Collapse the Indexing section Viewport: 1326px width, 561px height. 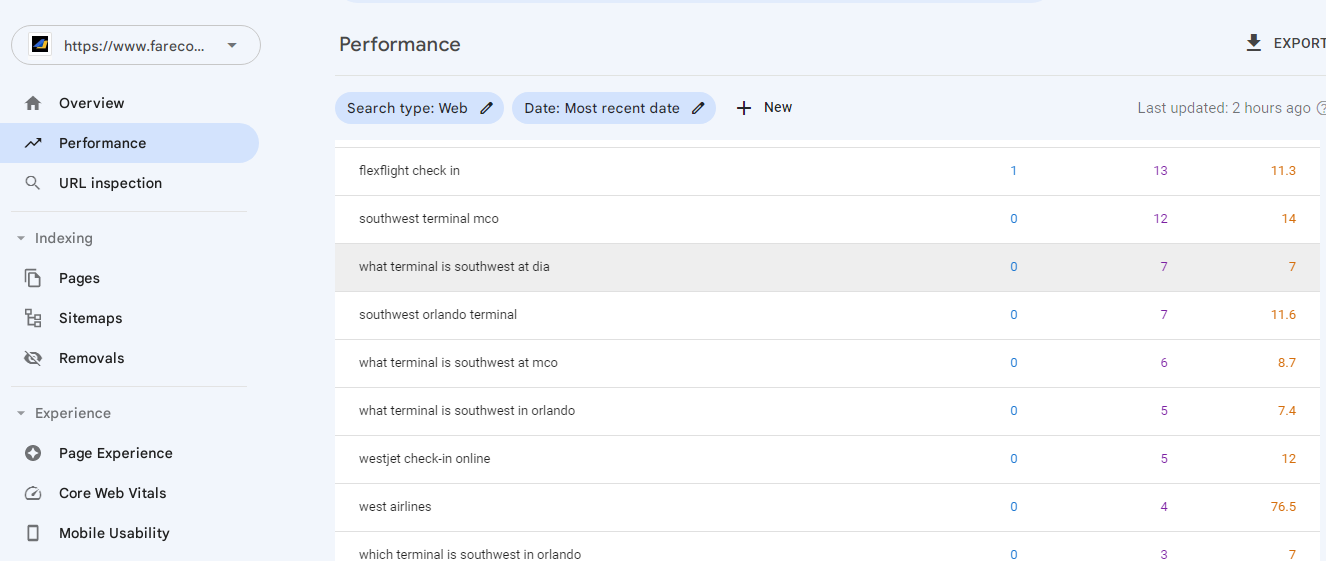(21, 238)
